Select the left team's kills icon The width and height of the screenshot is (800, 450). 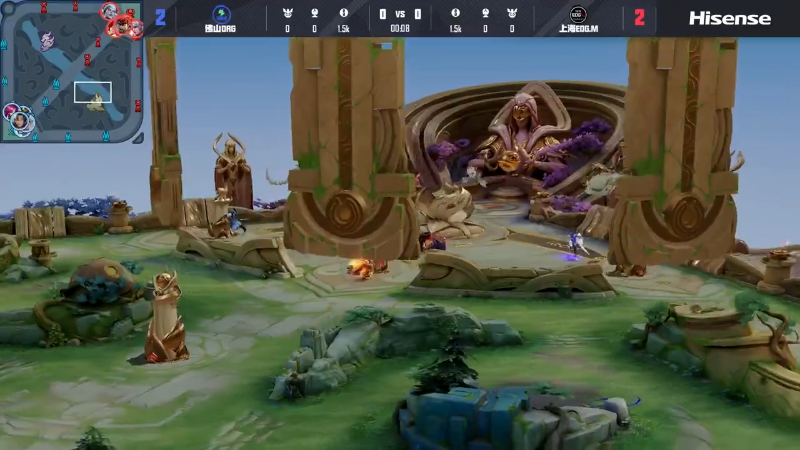pyautogui.click(x=287, y=14)
